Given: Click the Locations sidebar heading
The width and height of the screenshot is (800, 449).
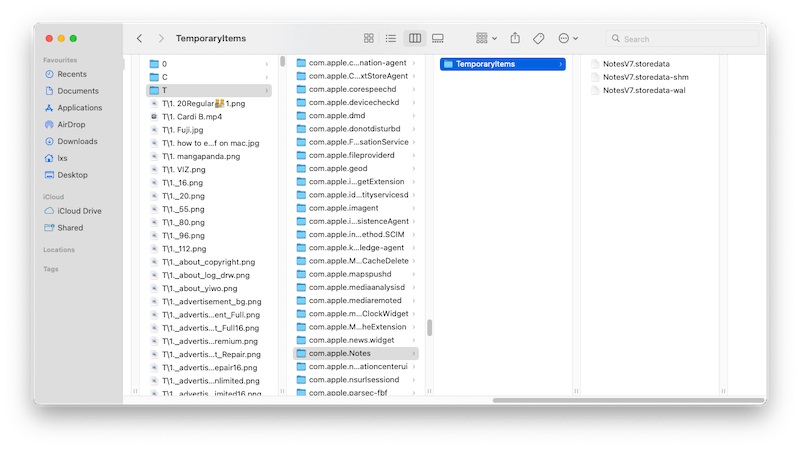Looking at the screenshot, I should [x=59, y=250].
